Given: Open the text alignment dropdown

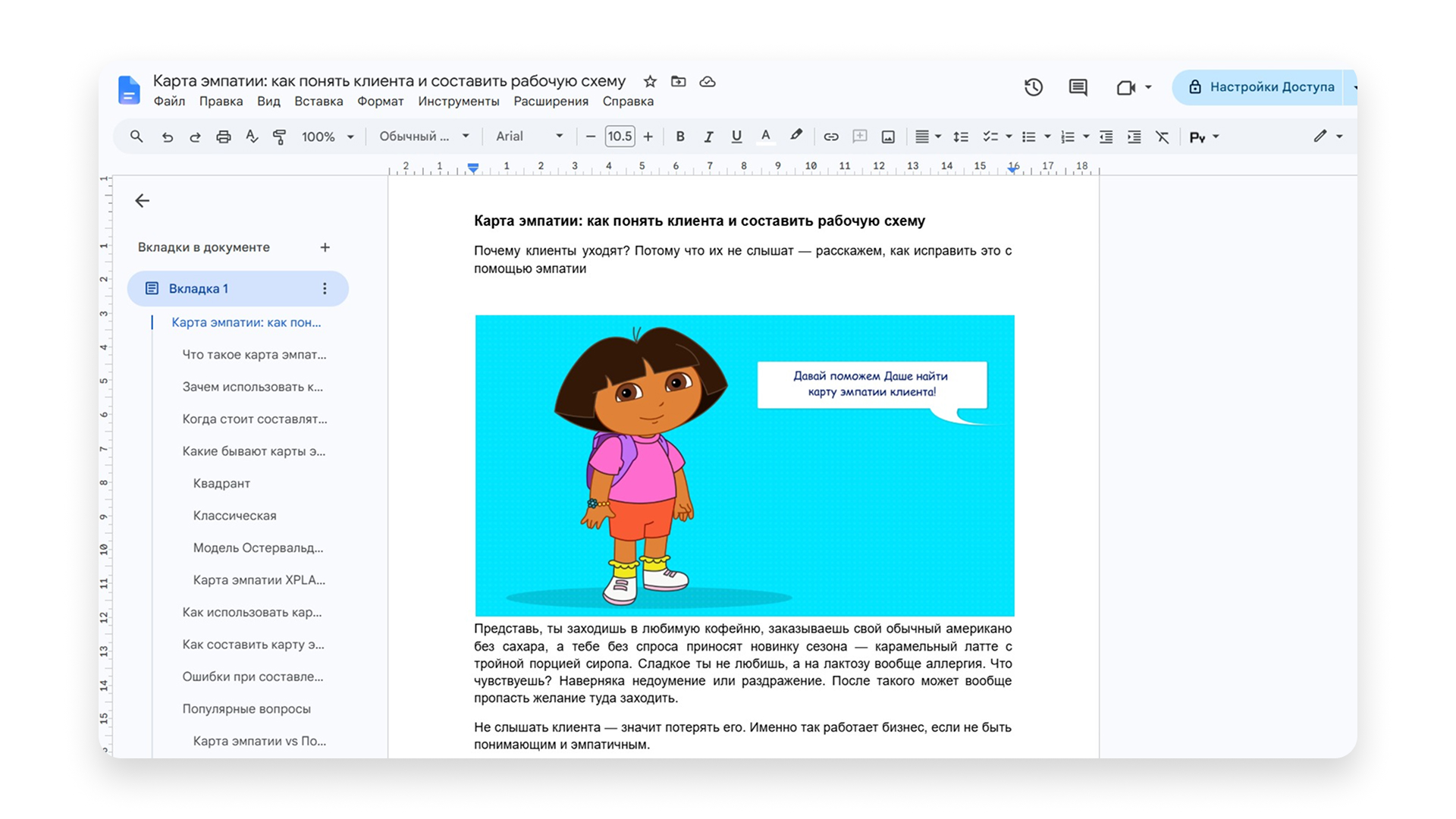Looking at the screenshot, I should (927, 136).
